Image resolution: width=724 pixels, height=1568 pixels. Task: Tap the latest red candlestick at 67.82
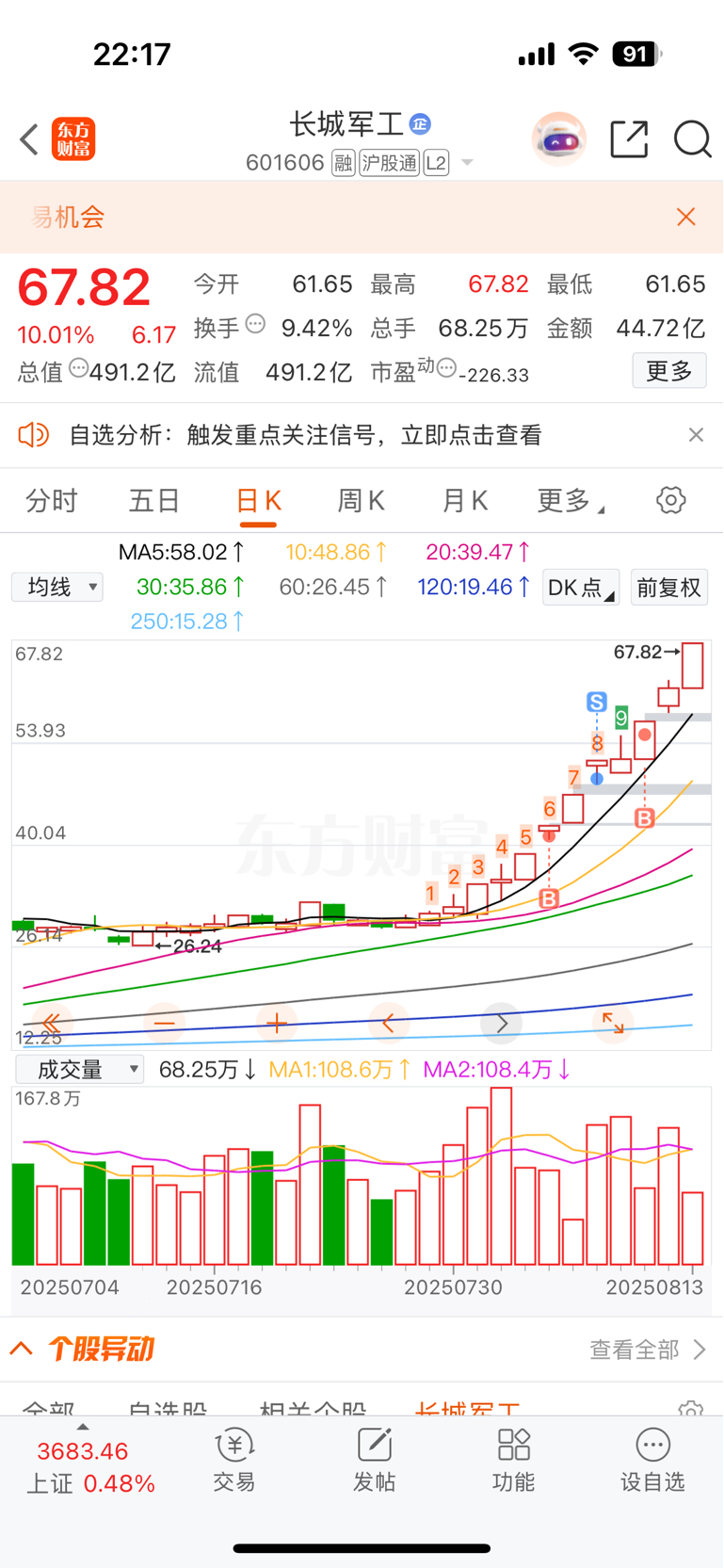(x=692, y=666)
